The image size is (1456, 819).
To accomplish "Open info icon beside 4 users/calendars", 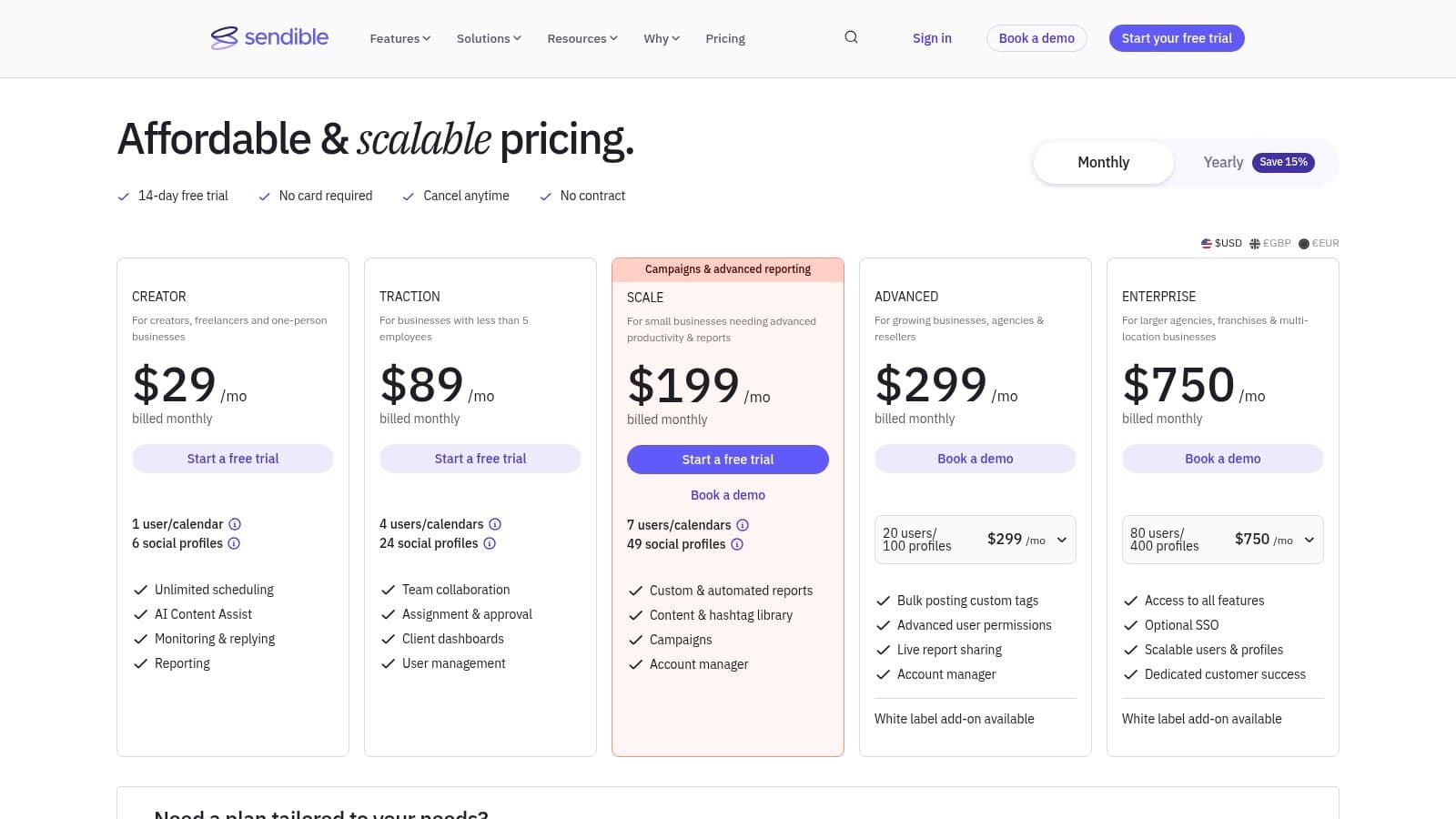I will (x=495, y=524).
